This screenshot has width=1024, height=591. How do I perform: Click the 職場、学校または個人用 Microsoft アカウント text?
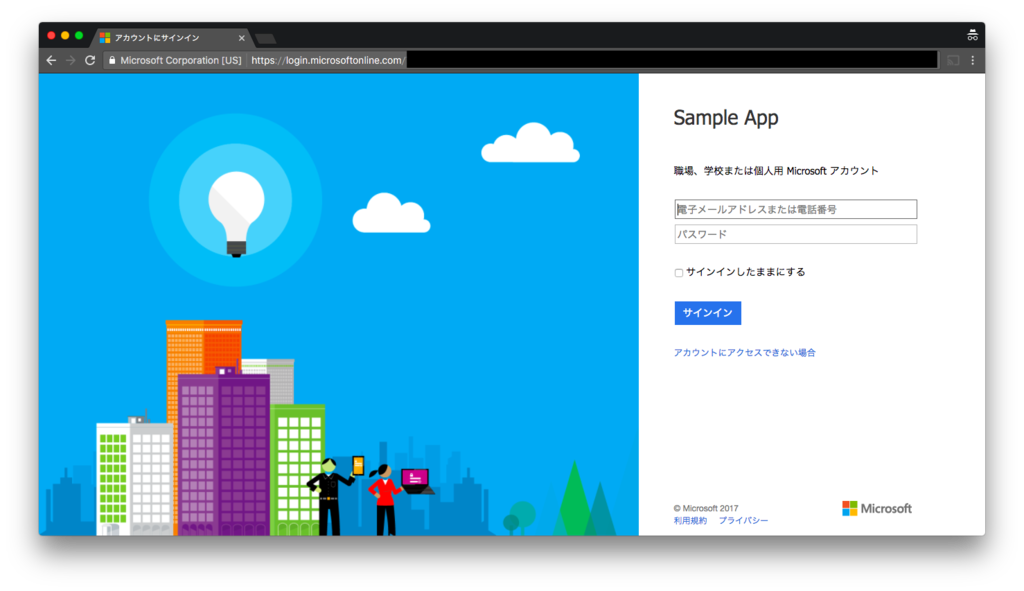[x=776, y=171]
